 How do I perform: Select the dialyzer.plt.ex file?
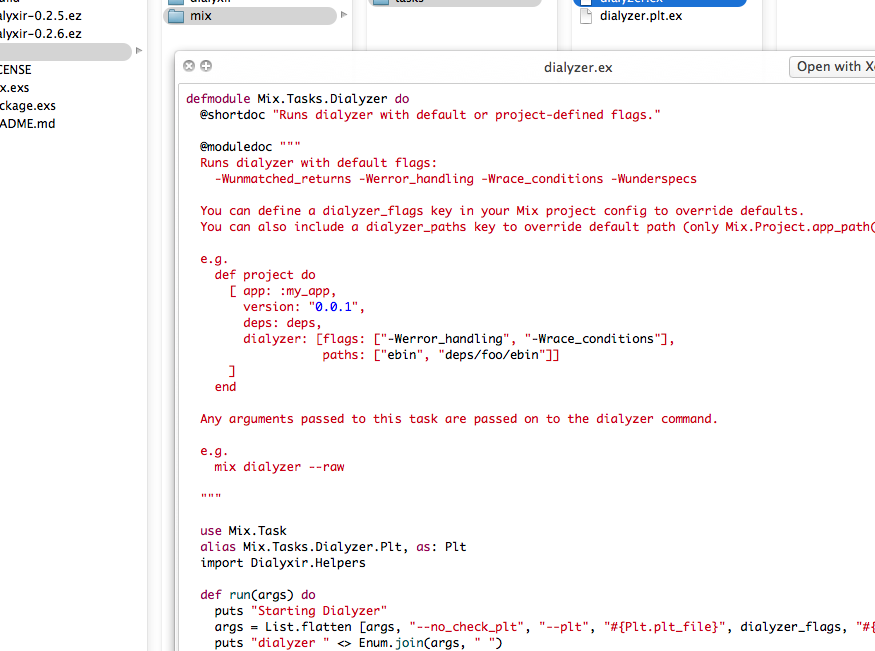[641, 16]
